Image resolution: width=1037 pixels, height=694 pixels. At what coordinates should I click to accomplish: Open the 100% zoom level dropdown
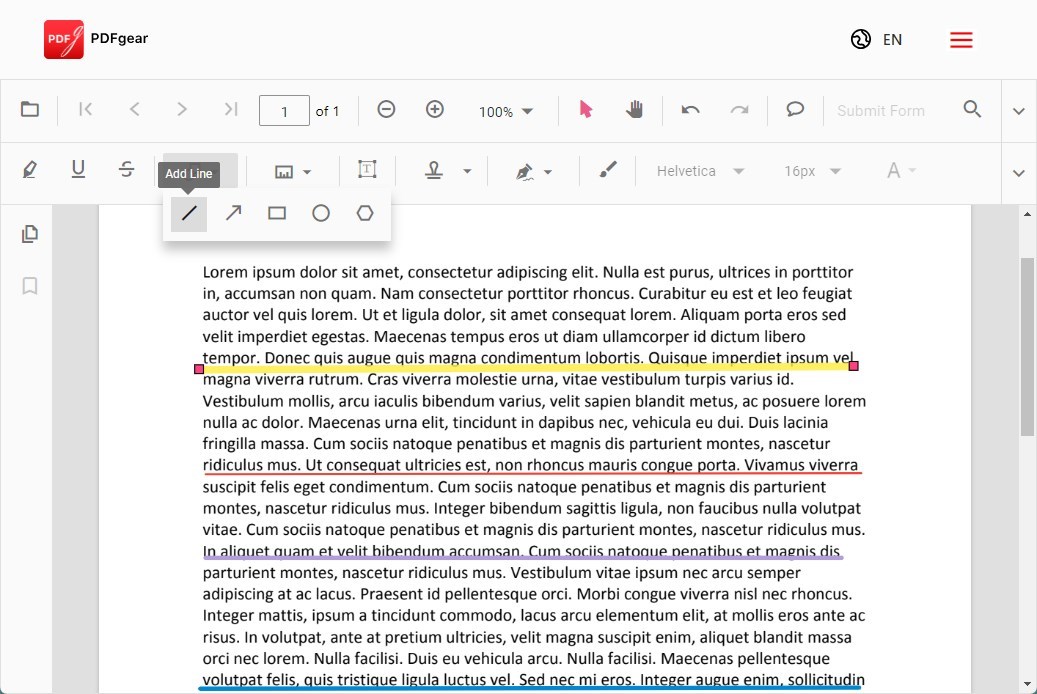pos(506,111)
